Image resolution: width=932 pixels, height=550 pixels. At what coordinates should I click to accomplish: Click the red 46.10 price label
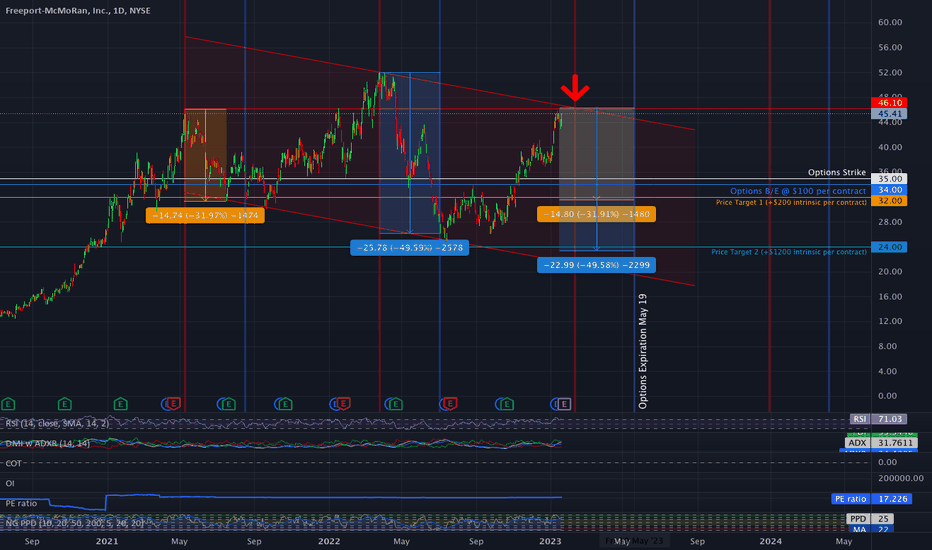889,103
